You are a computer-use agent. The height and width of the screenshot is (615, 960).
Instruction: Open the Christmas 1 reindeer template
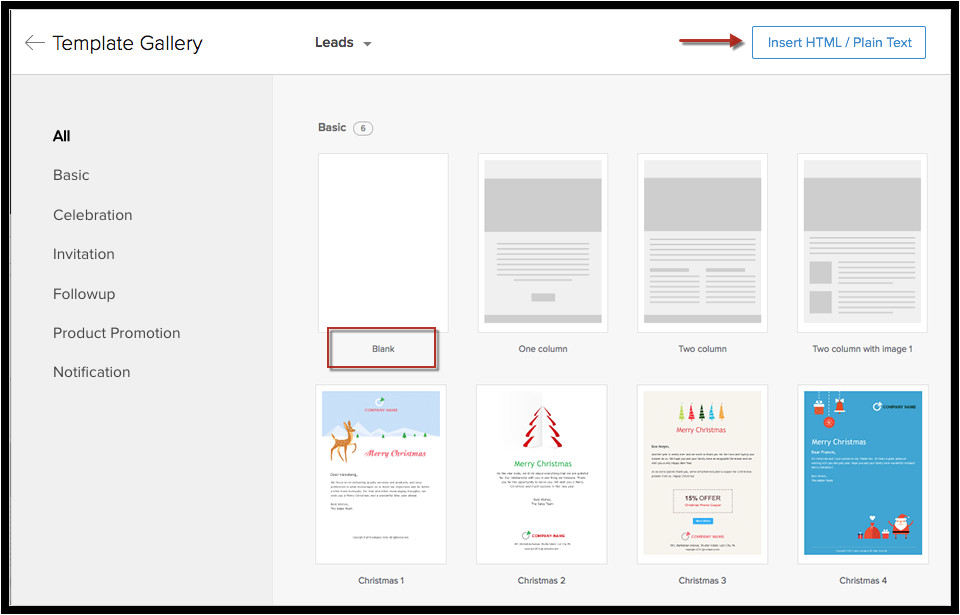coord(381,474)
